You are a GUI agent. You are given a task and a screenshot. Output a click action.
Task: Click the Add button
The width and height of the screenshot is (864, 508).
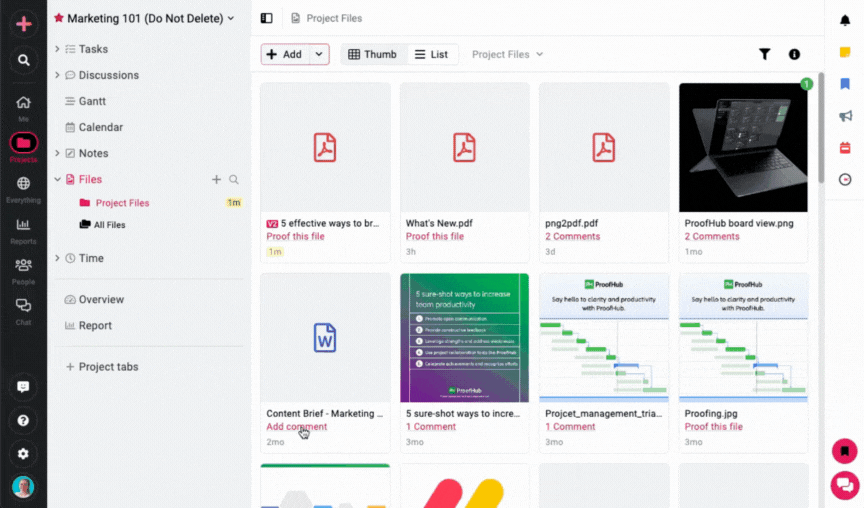(285, 54)
